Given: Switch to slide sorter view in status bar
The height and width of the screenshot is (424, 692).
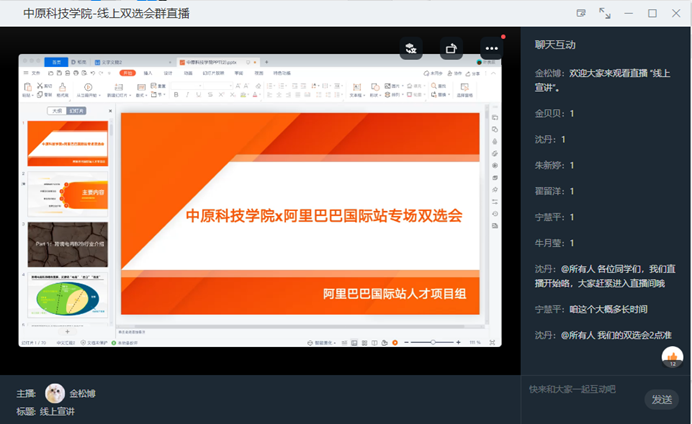Looking at the screenshot, I should (x=364, y=343).
